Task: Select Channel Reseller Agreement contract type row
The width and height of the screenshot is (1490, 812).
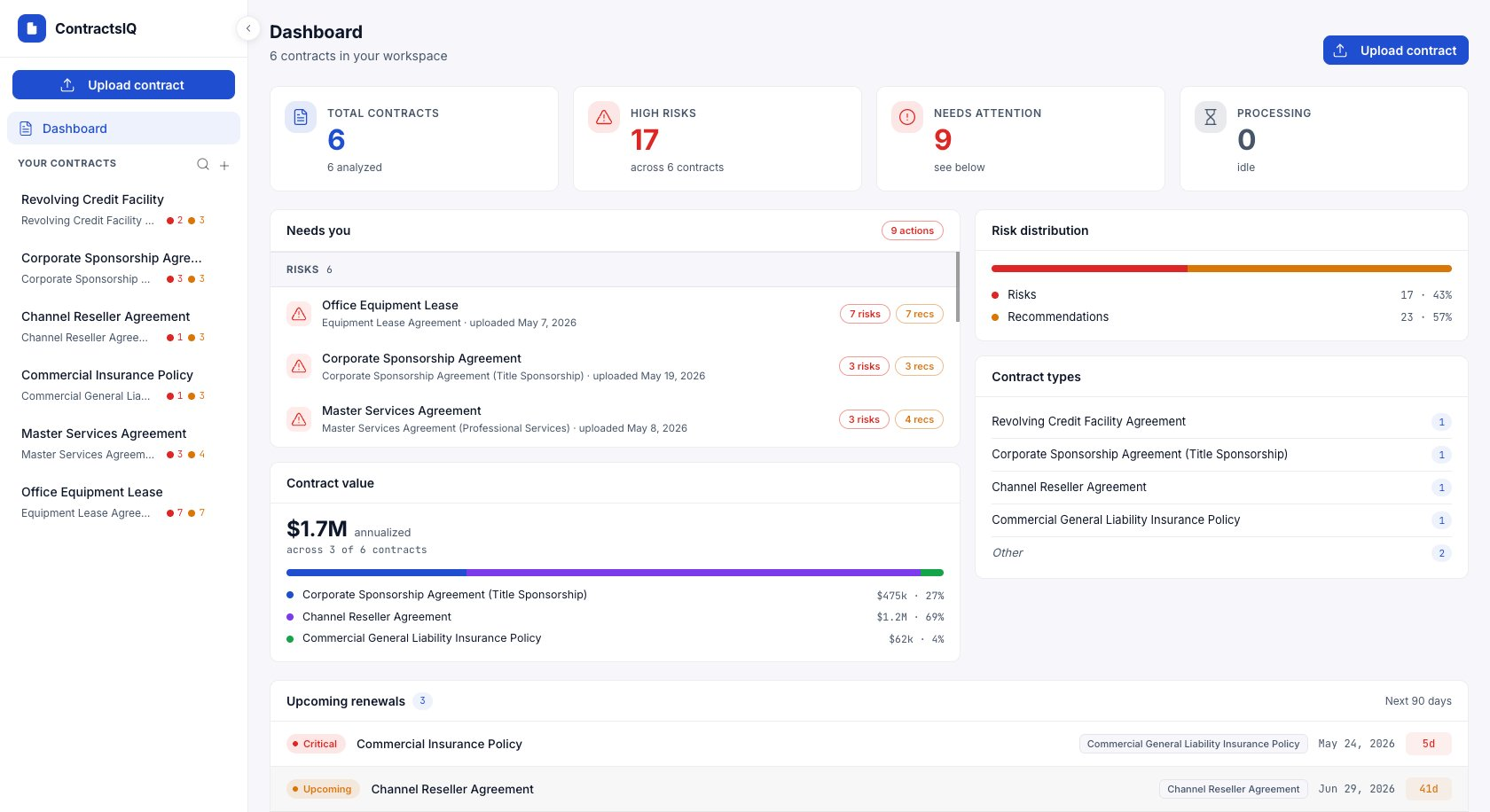Action: pos(1221,488)
